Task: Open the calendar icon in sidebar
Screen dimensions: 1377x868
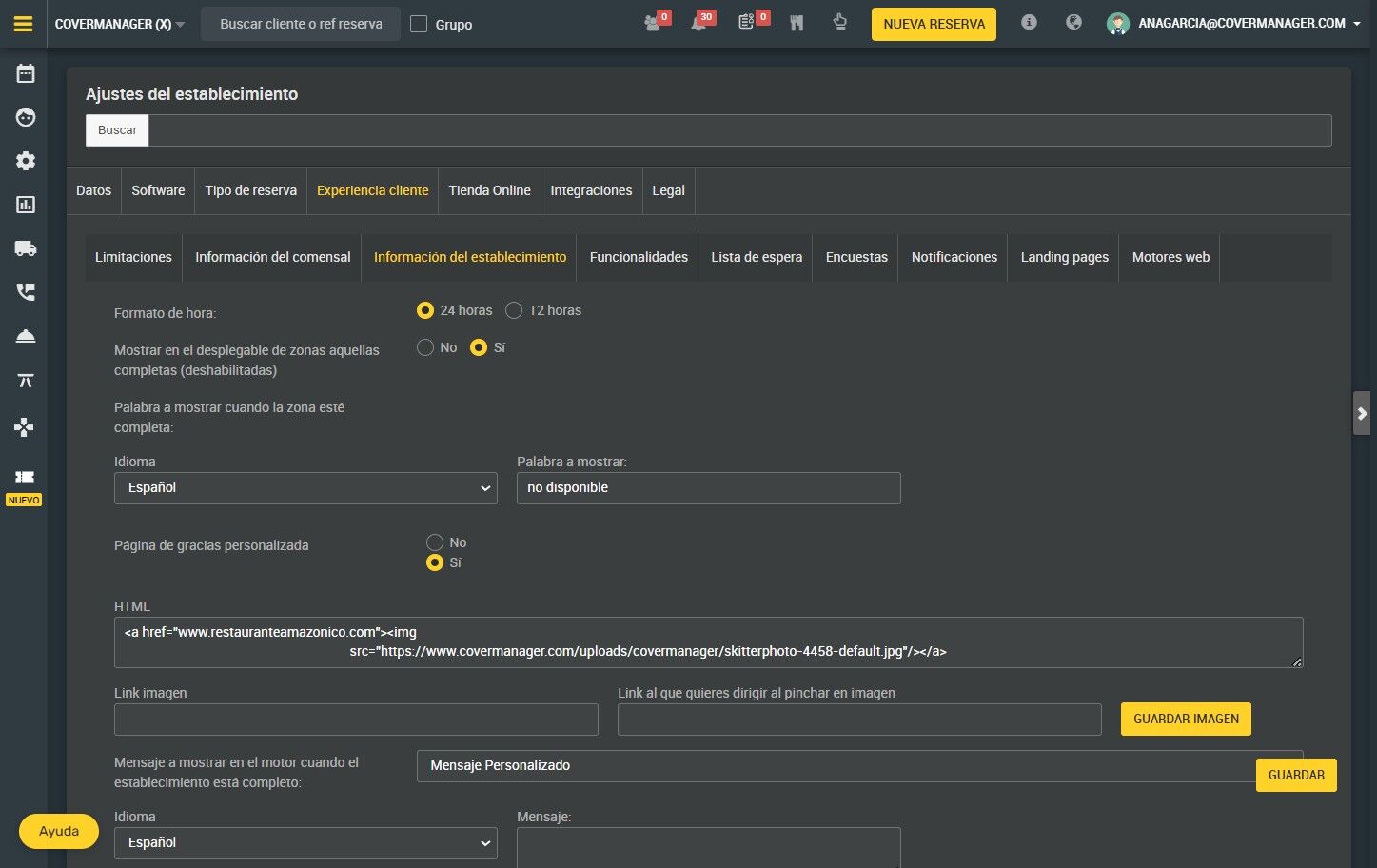Action: [x=26, y=74]
